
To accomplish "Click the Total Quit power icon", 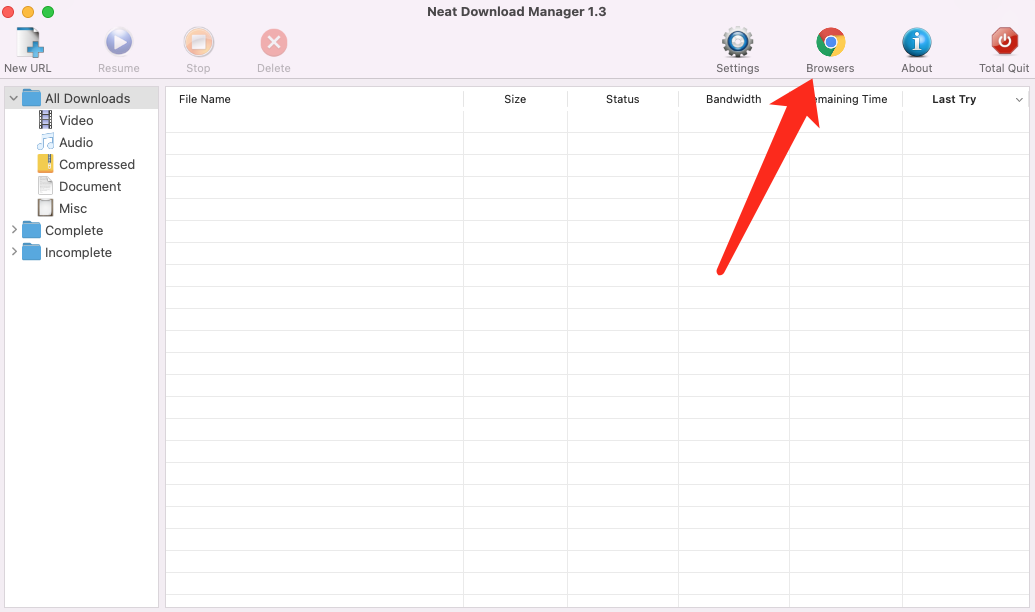I will pos(1004,42).
